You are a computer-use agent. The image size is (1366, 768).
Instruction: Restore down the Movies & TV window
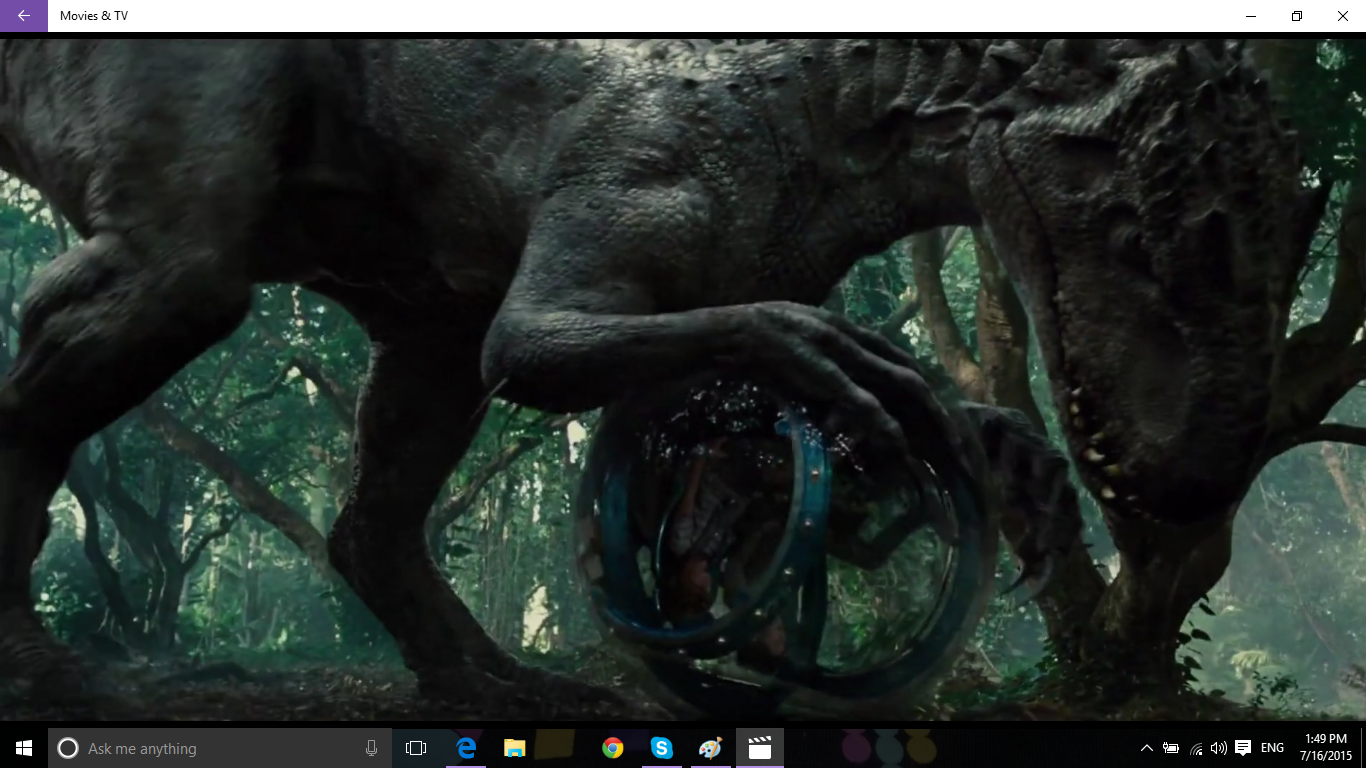(1297, 16)
